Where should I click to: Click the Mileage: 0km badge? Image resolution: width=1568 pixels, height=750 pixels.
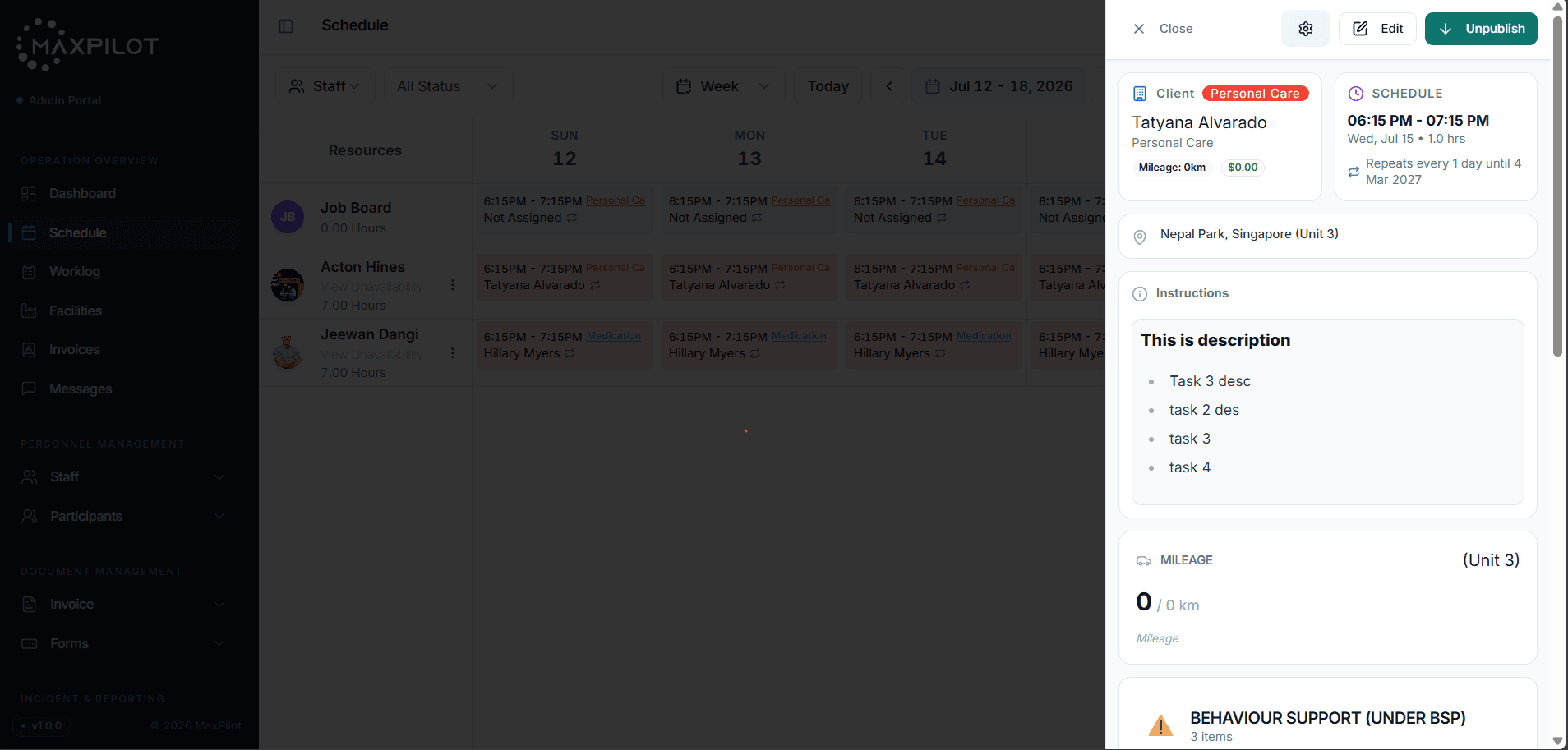tap(1172, 168)
